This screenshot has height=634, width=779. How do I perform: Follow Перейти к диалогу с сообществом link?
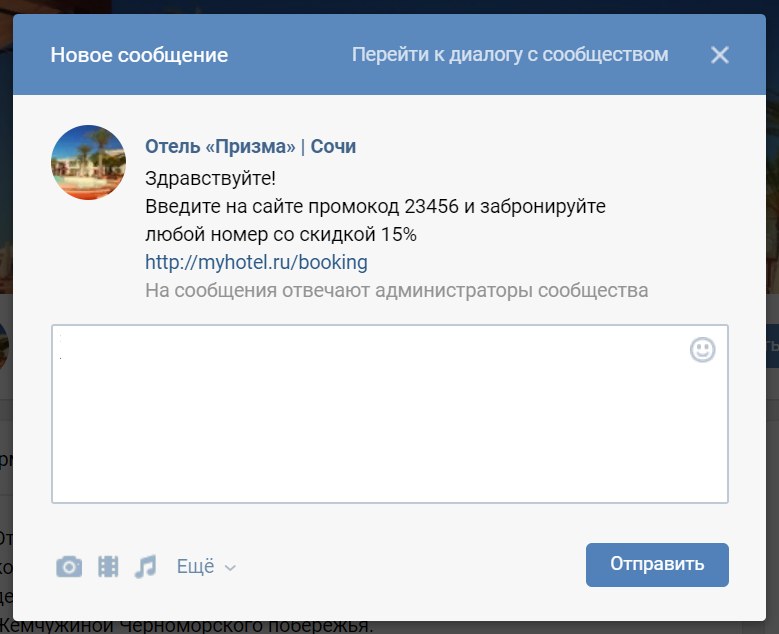509,54
